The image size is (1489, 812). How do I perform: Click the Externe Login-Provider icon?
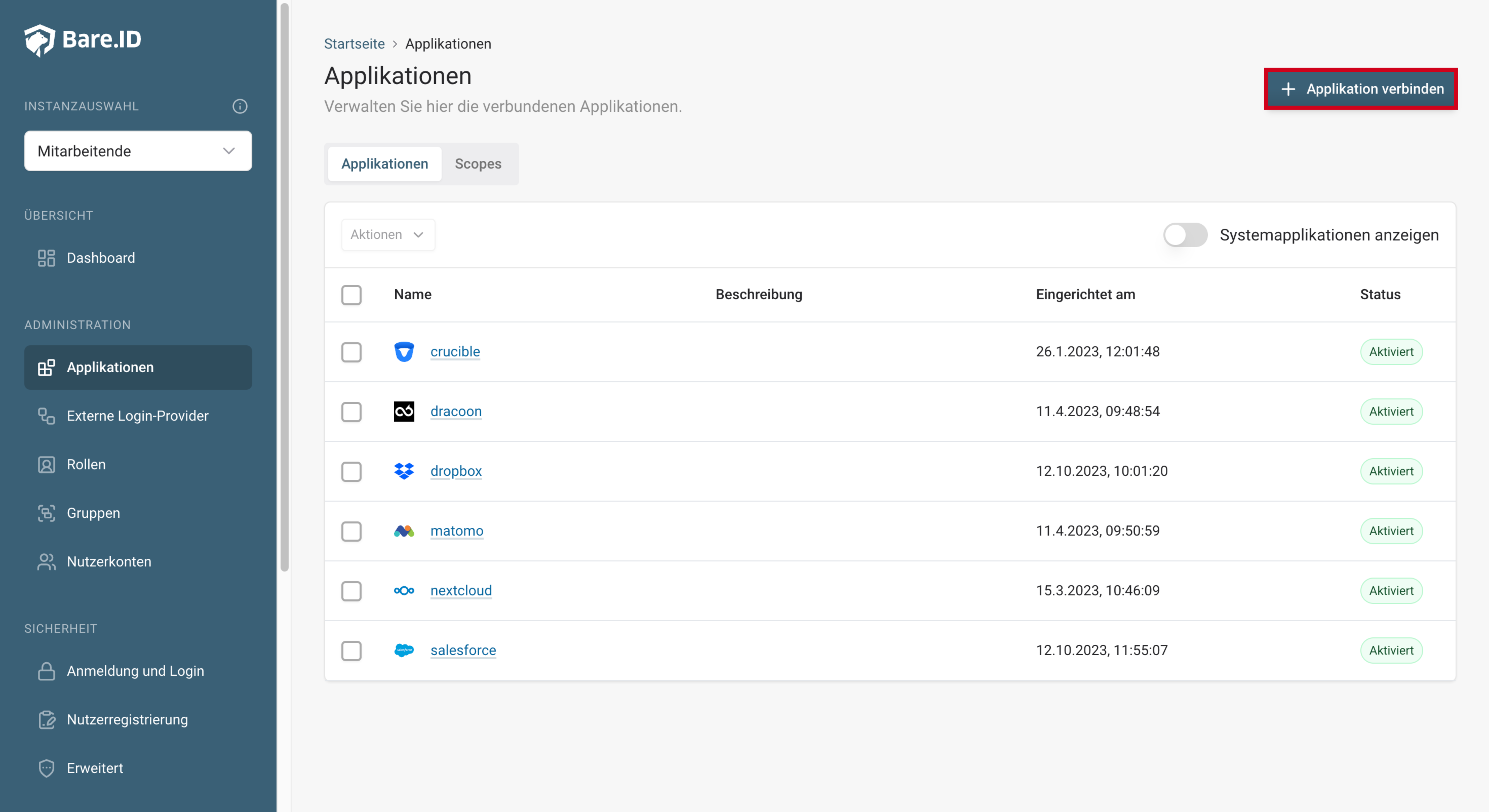coord(46,416)
